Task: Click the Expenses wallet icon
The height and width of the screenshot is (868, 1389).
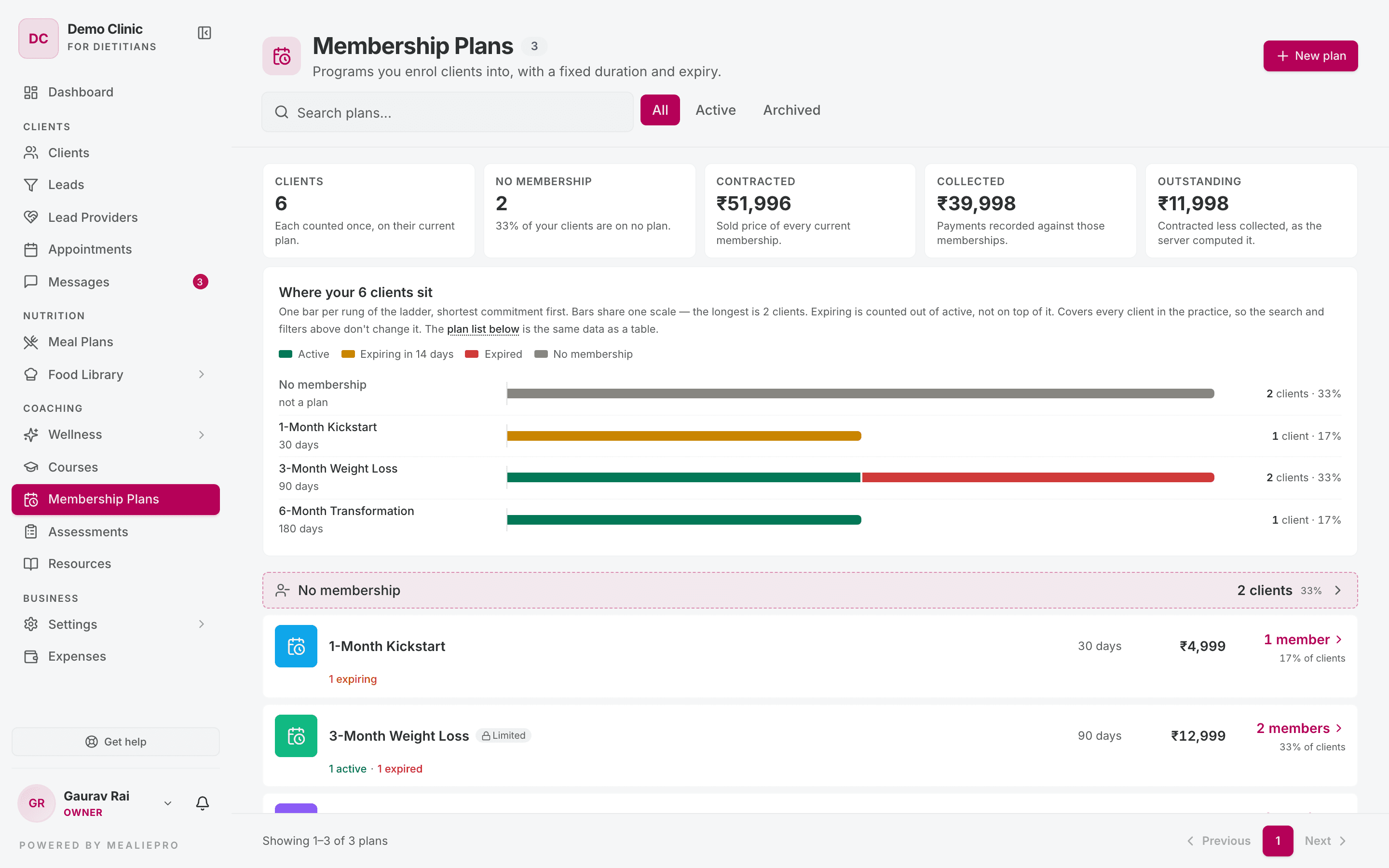Action: (31, 656)
